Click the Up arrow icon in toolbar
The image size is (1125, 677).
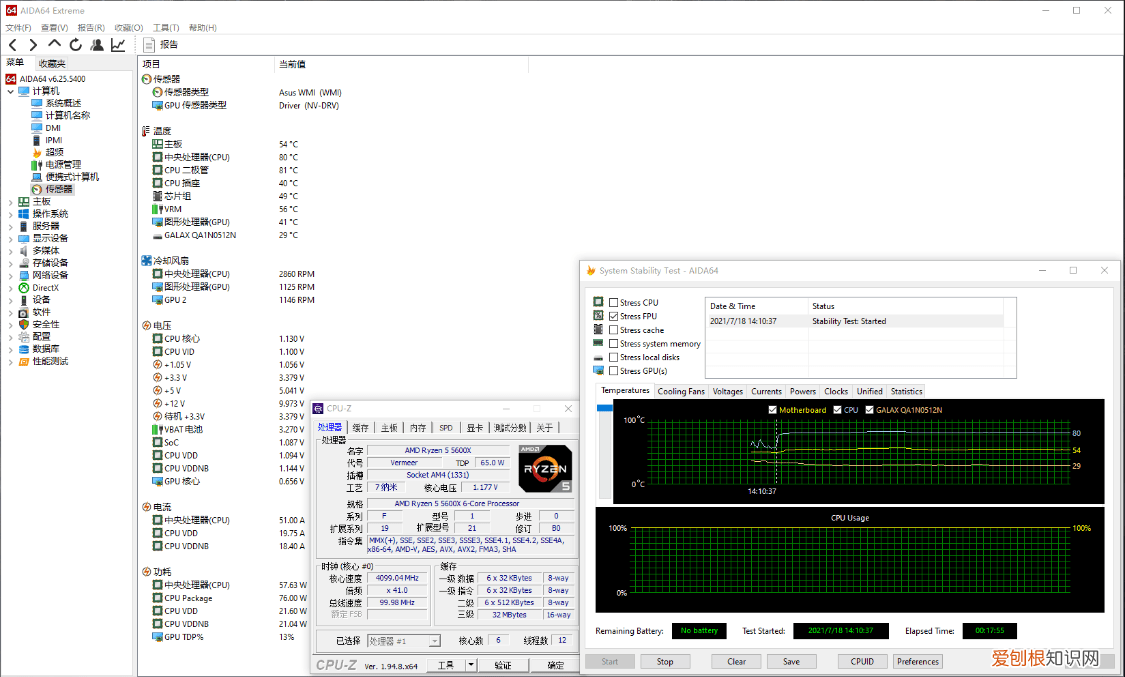coord(54,45)
